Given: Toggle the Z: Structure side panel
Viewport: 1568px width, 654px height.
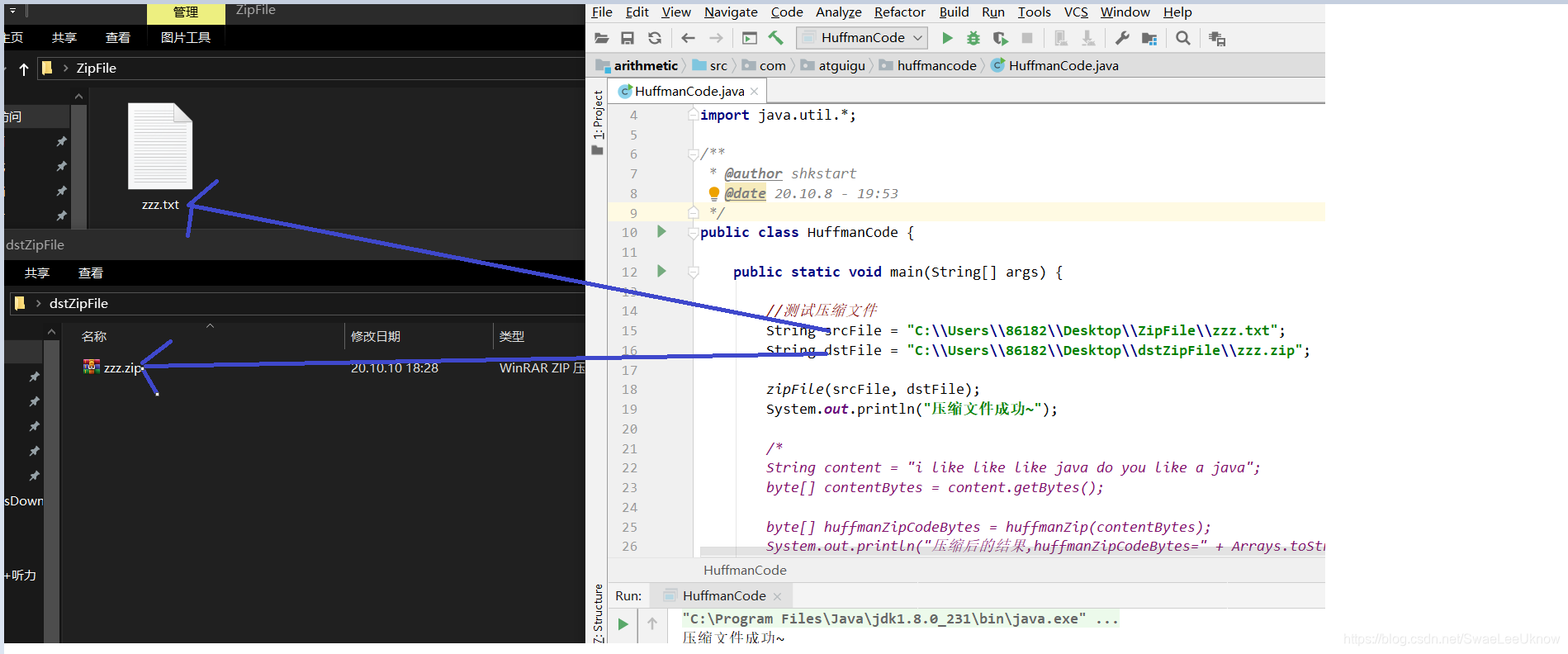Looking at the screenshot, I should click(598, 614).
